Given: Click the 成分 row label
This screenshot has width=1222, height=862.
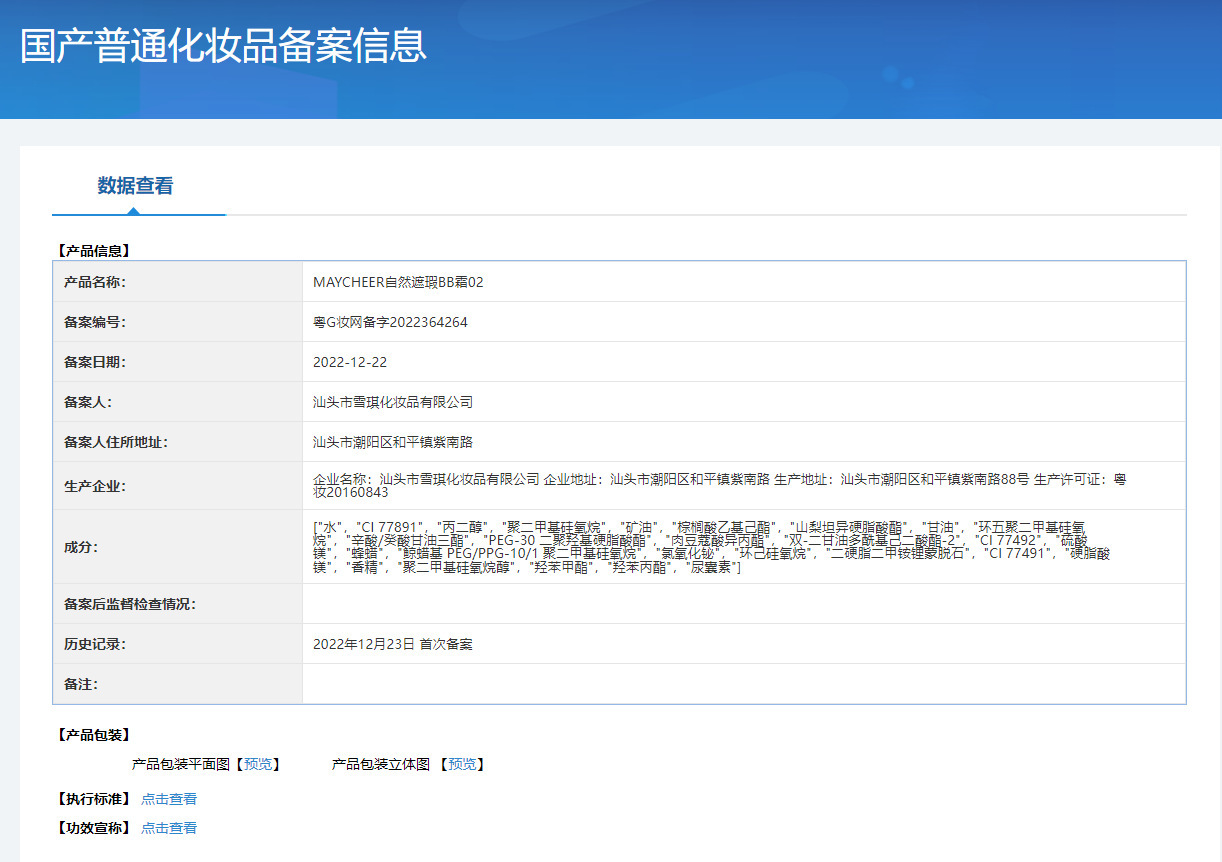Looking at the screenshot, I should click(81, 547).
